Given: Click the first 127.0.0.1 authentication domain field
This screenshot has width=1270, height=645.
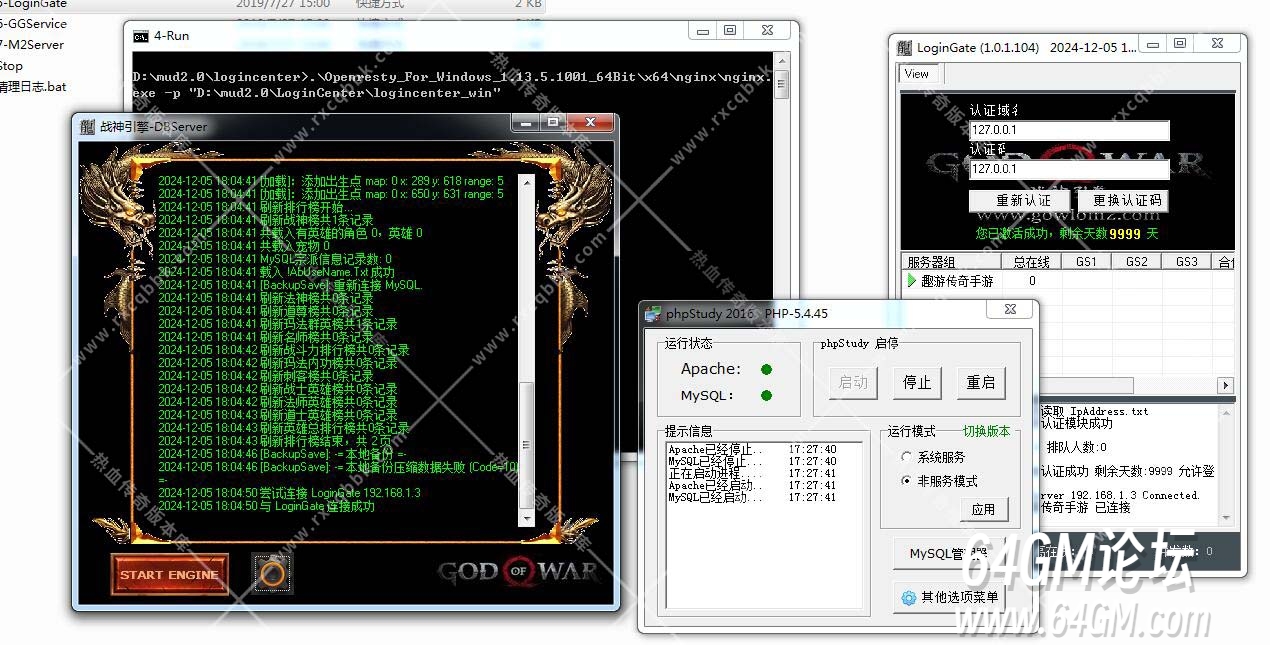Looking at the screenshot, I should 1068,131.
